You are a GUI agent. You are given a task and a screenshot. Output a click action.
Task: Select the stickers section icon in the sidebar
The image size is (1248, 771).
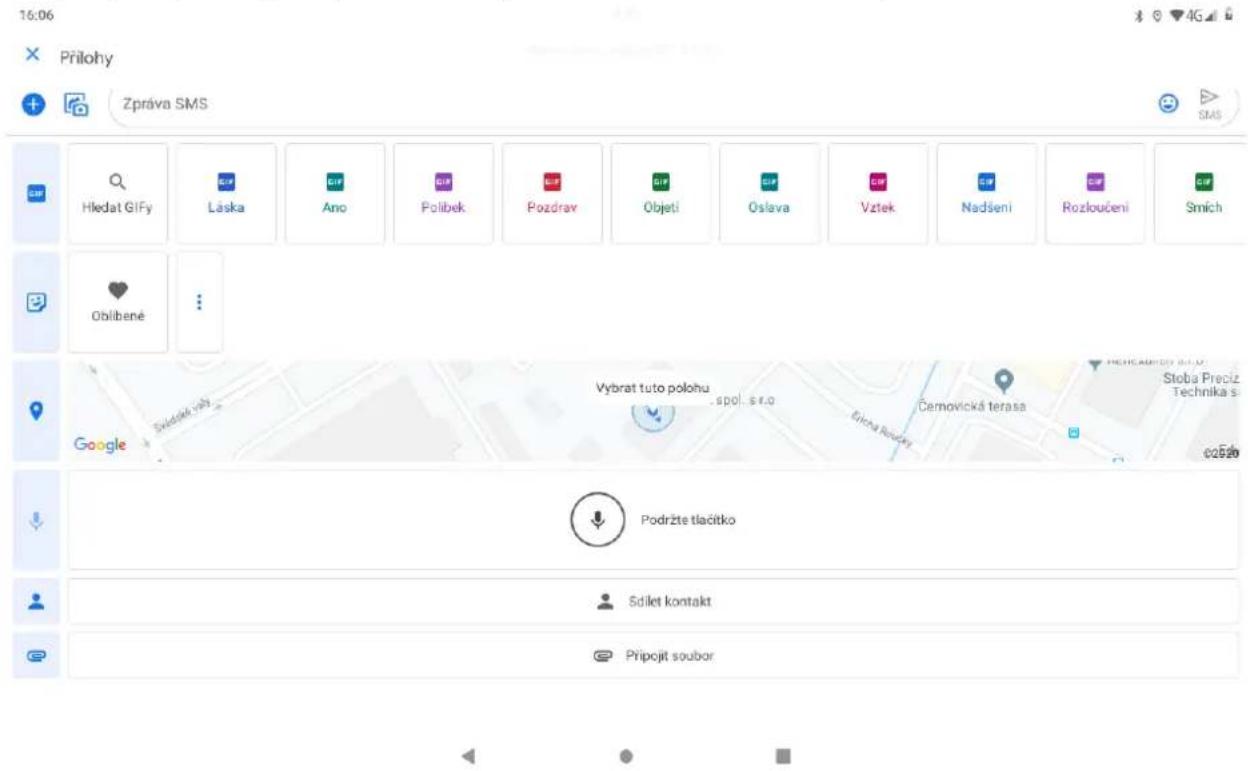click(x=35, y=301)
